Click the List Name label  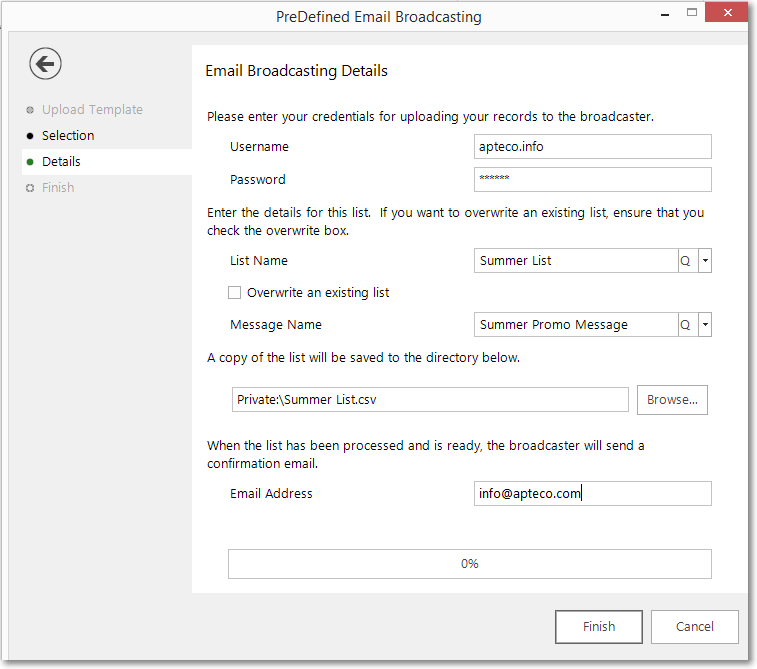[x=259, y=261]
